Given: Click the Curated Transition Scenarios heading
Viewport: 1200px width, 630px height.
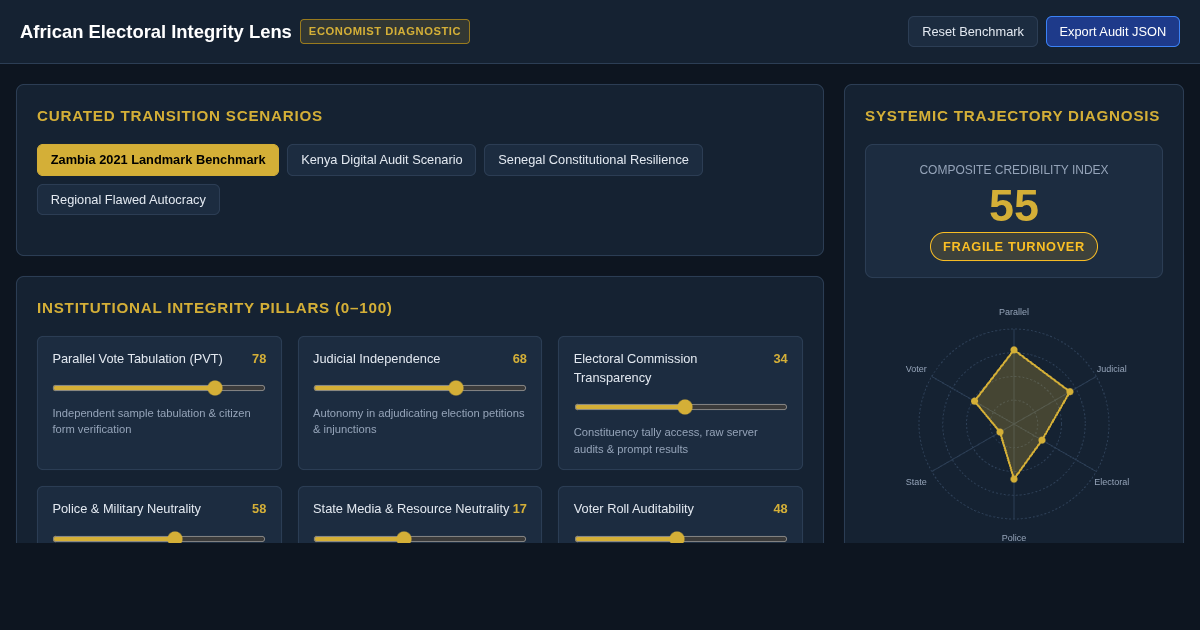Looking at the screenshot, I should pyautogui.click(x=180, y=116).
